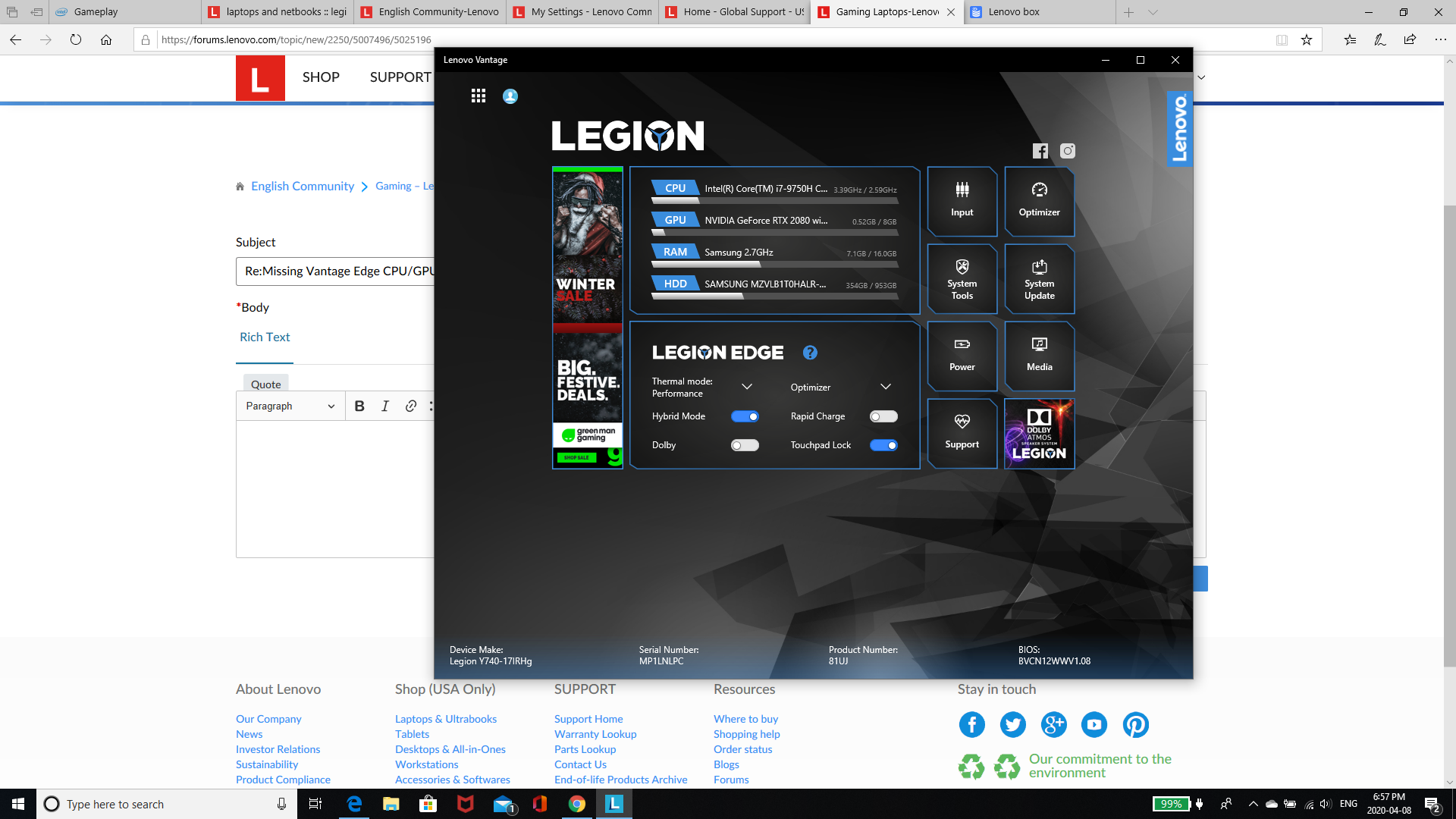Open the Input settings tile
Screen dimensions: 1456x819
[962, 201]
